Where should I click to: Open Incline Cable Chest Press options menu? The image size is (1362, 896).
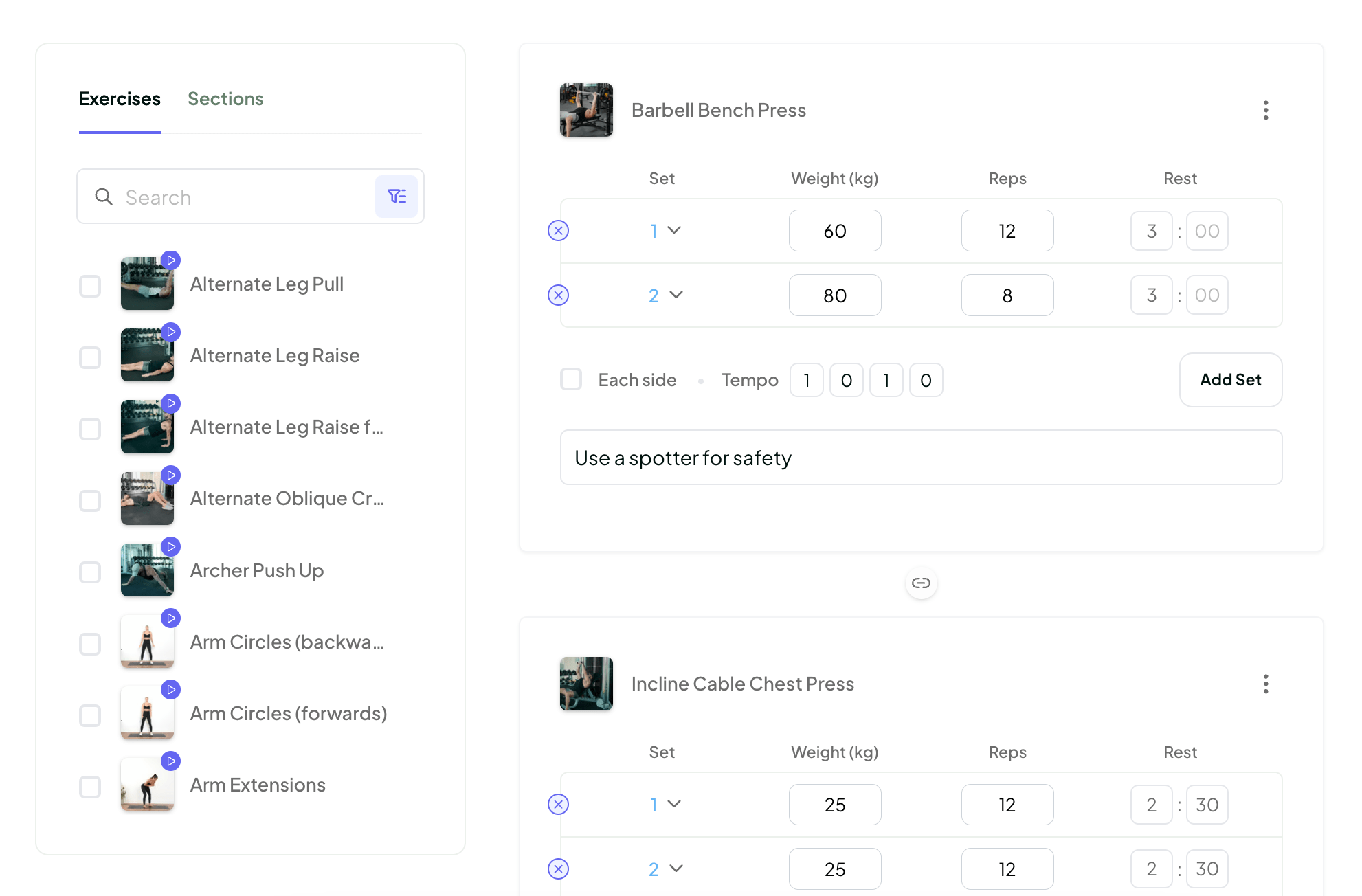coord(1265,684)
